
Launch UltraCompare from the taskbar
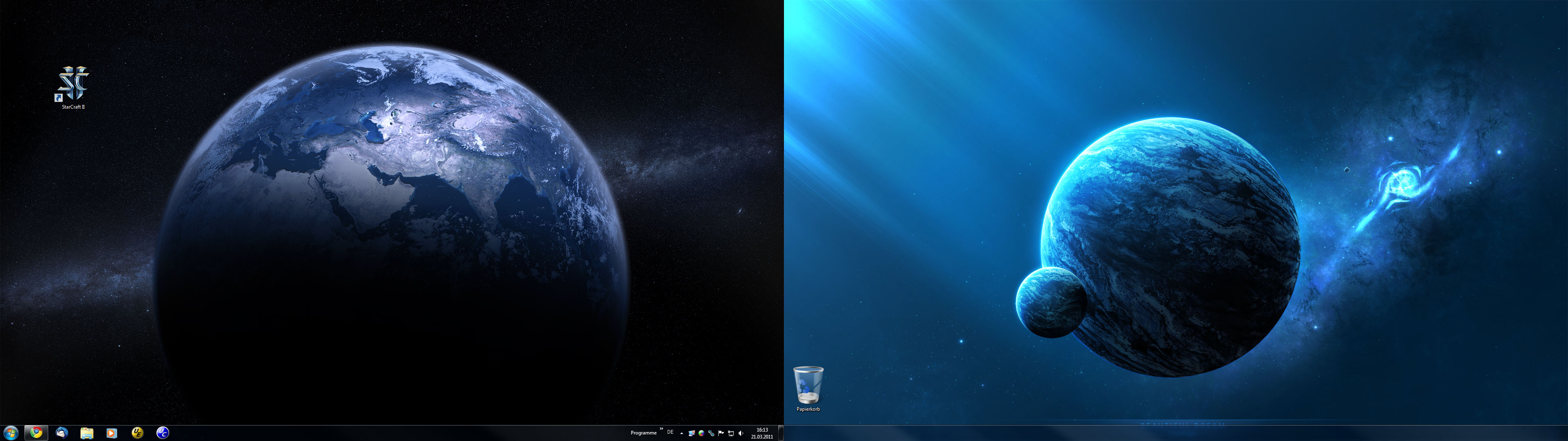point(163,433)
